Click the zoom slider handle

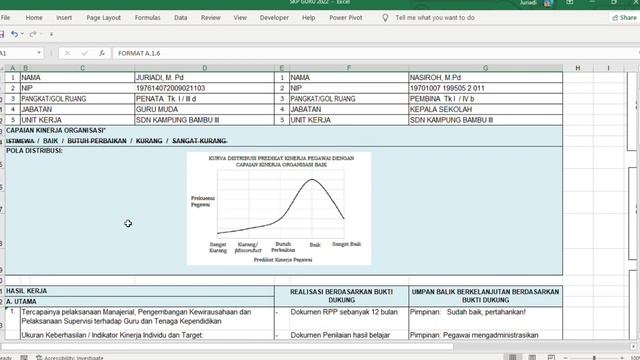pyautogui.click(x=594, y=358)
